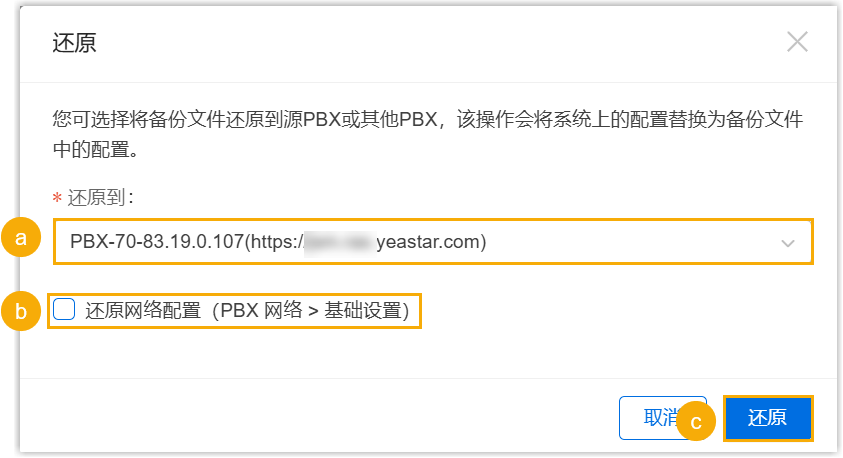843x458 pixels.
Task: Click the 还原 dialog title
Action: [74, 42]
